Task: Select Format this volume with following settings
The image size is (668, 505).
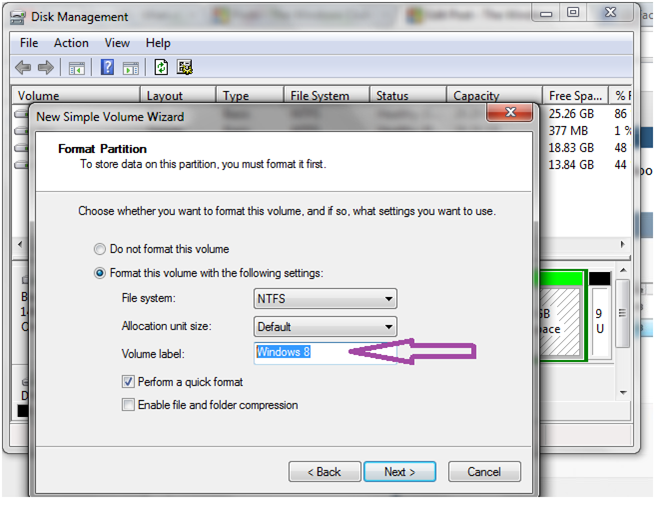Action: (100, 273)
